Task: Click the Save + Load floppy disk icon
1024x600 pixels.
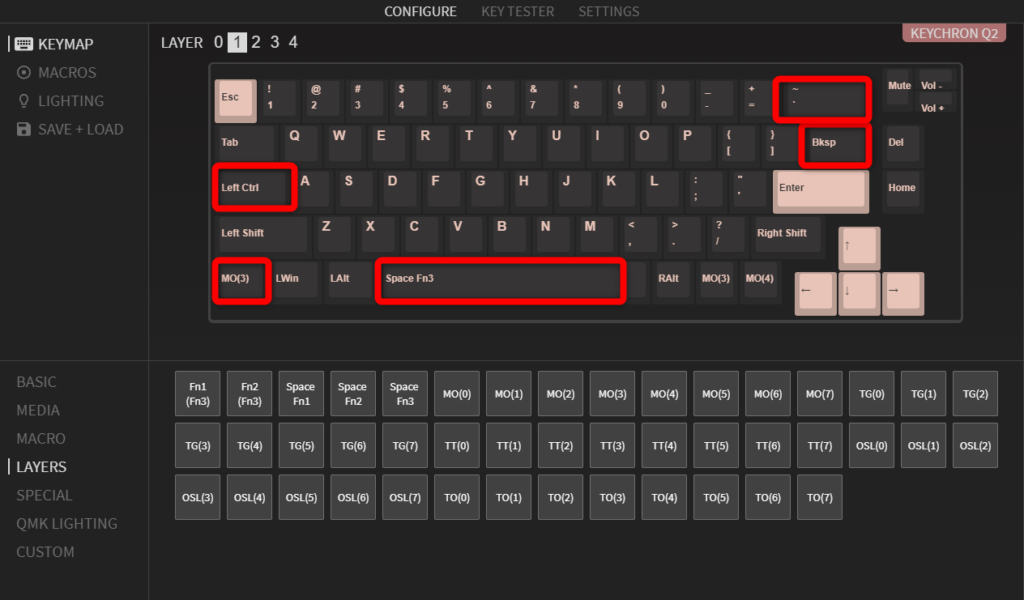Action: point(24,129)
